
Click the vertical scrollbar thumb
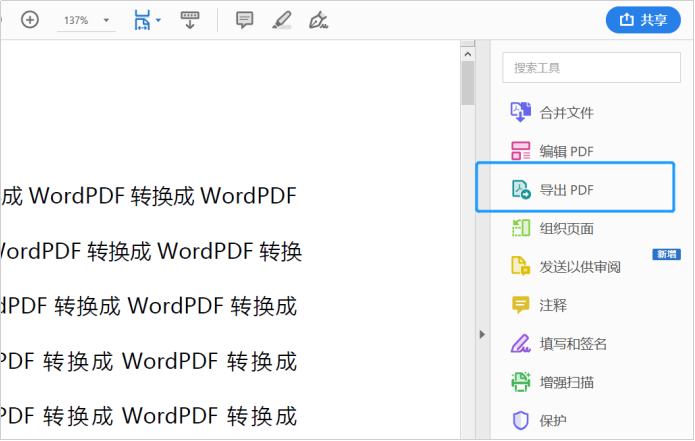[468, 83]
